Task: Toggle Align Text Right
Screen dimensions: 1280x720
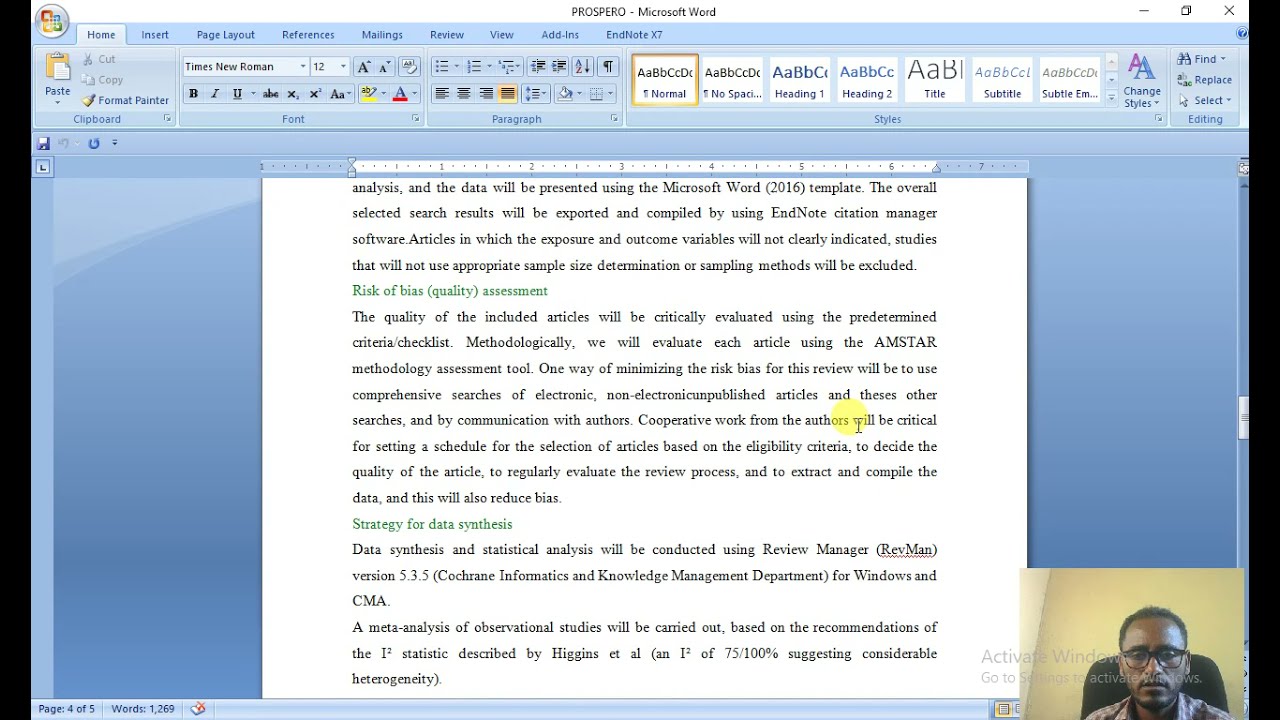Action: 486,94
